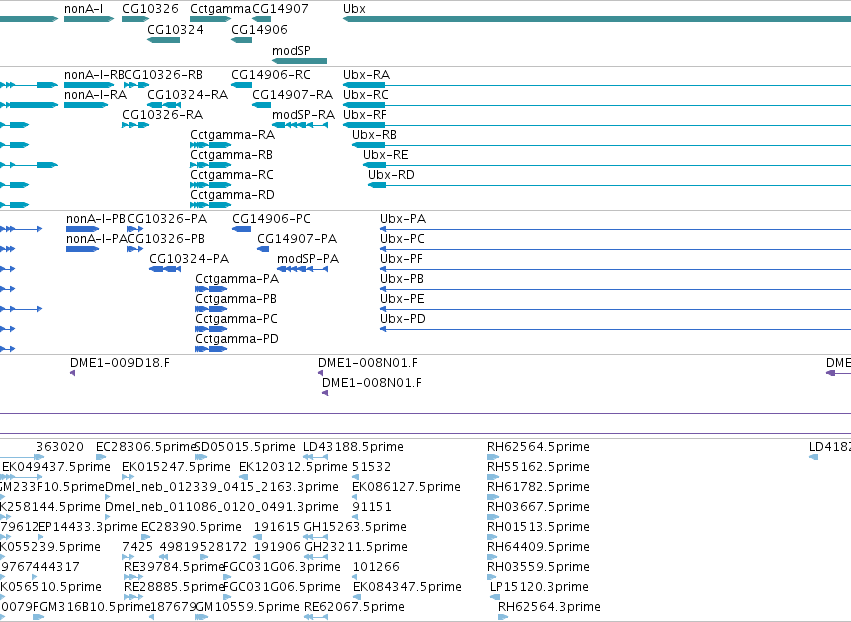Click the Ubx-RB transcript label
This screenshot has width=851, height=622.
point(374,135)
